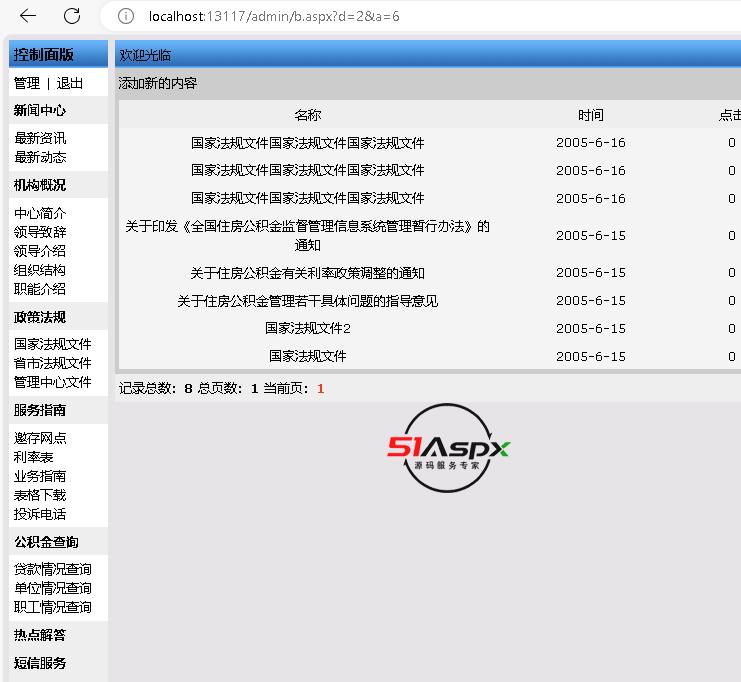Select 最新动态 sidebar item
The height and width of the screenshot is (682, 741).
click(x=40, y=157)
